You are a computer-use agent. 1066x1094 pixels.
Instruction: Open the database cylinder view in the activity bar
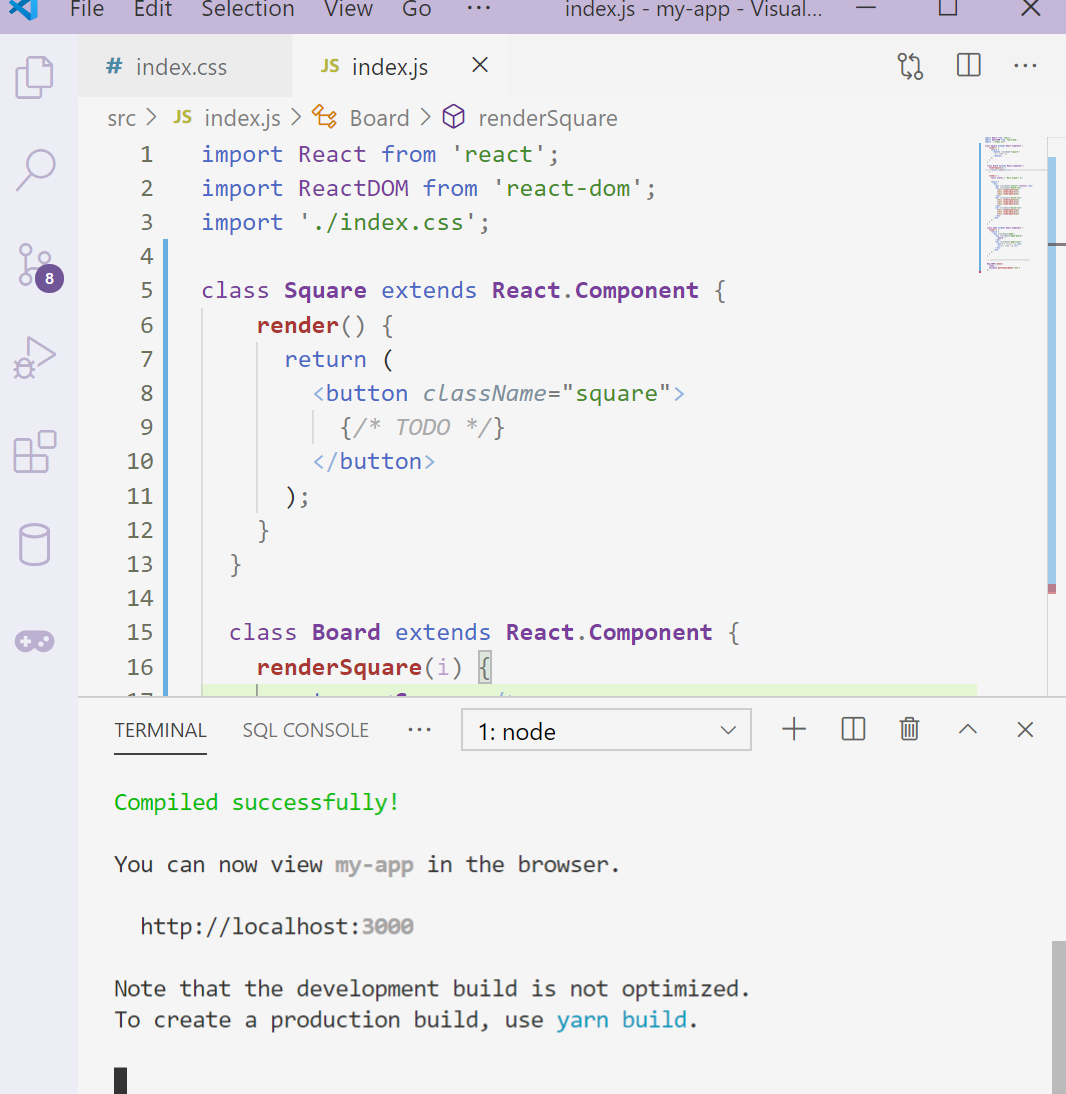tap(34, 544)
